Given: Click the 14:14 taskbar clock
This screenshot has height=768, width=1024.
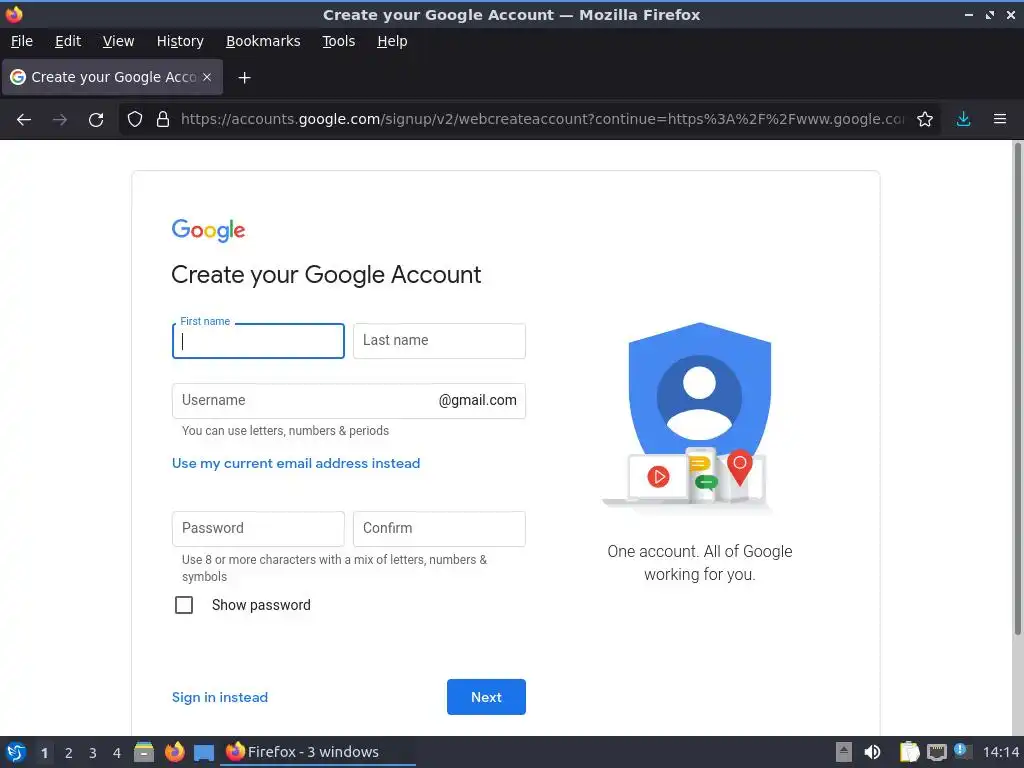Looking at the screenshot, I should click(1000, 752).
